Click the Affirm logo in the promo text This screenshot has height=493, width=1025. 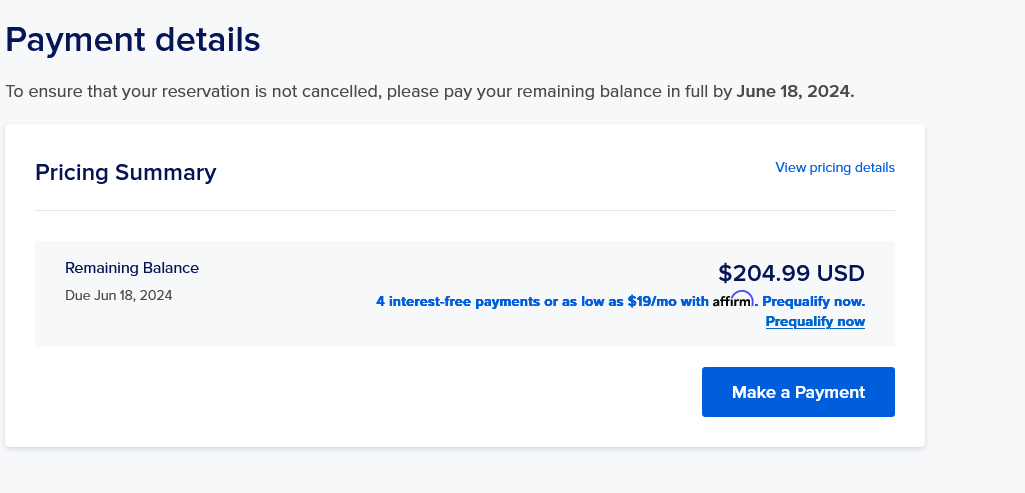733,300
